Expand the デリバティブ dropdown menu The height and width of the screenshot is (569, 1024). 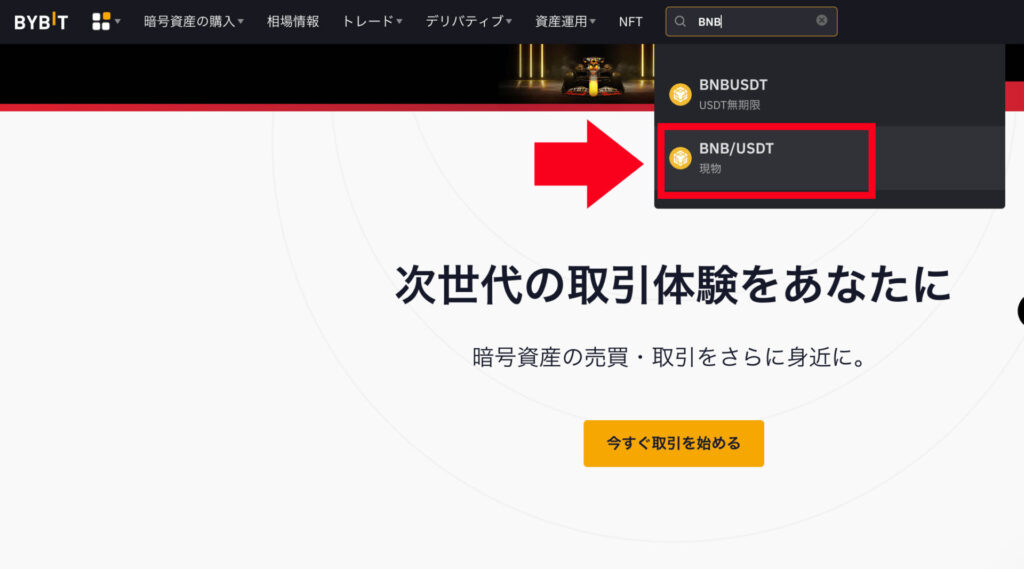pos(469,22)
